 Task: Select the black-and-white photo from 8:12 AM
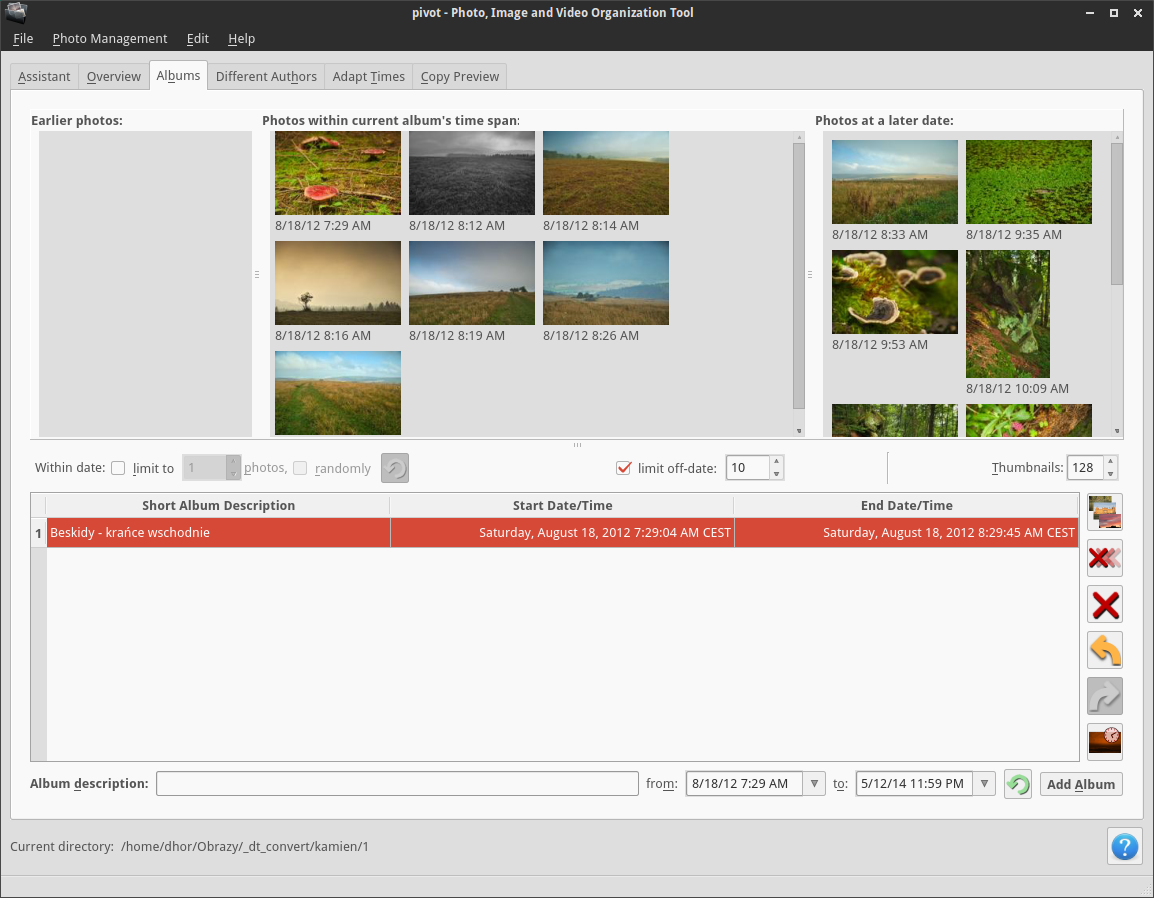[x=472, y=173]
